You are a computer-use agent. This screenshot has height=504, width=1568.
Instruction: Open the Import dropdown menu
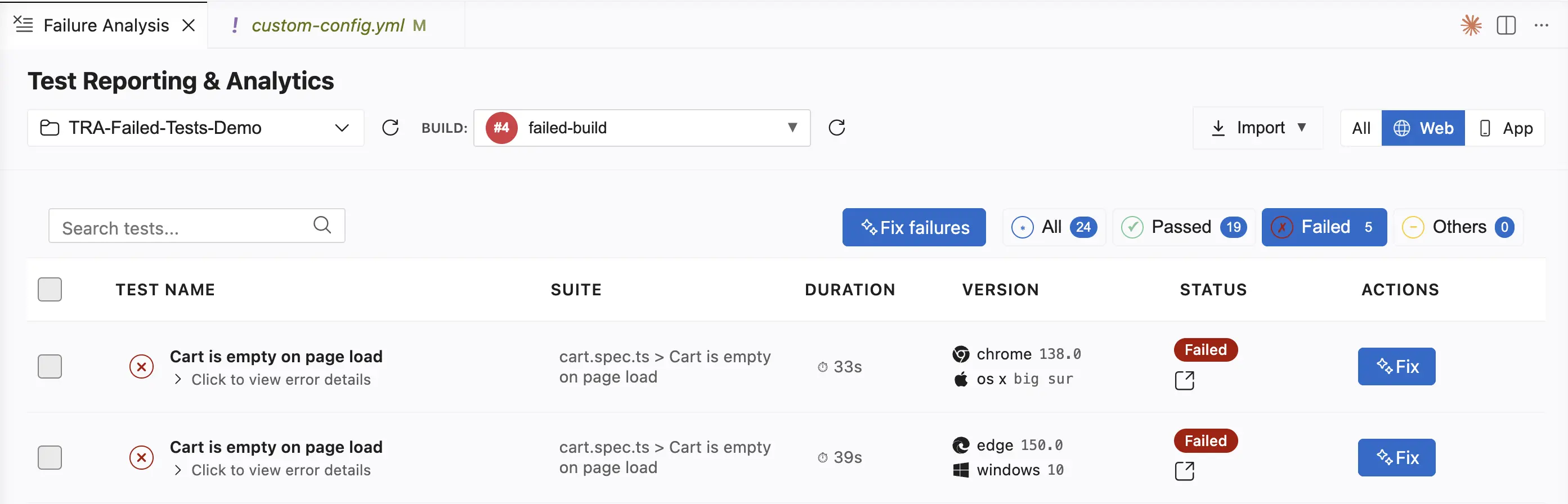tap(1258, 128)
